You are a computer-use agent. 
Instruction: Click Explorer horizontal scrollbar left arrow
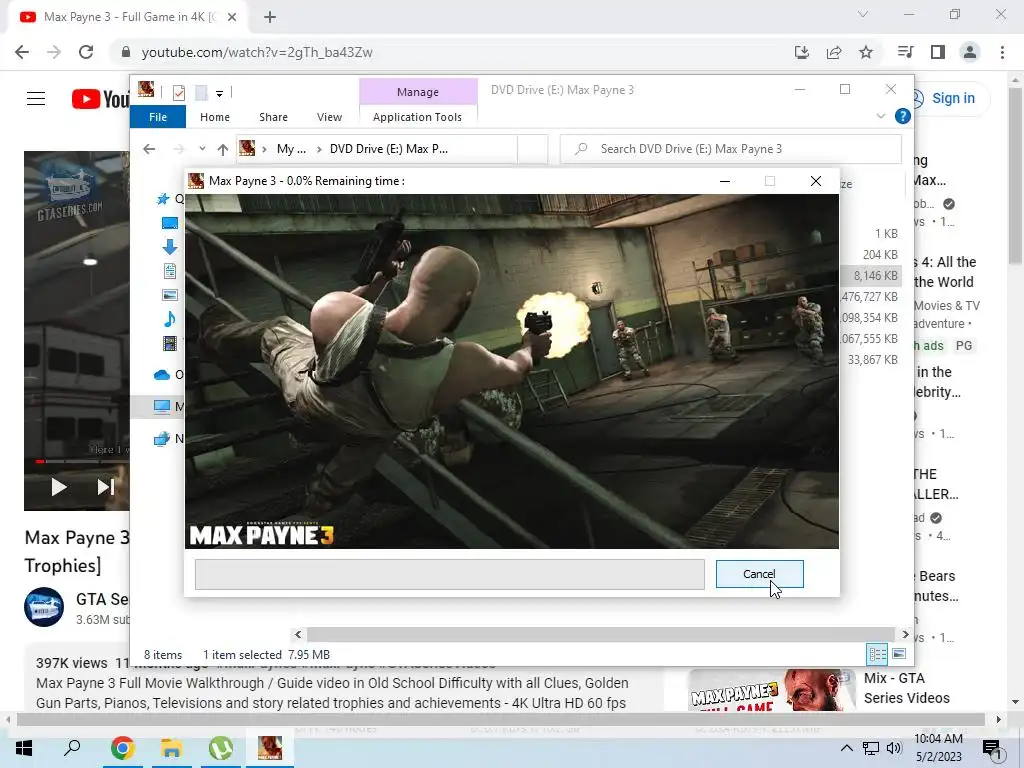298,634
